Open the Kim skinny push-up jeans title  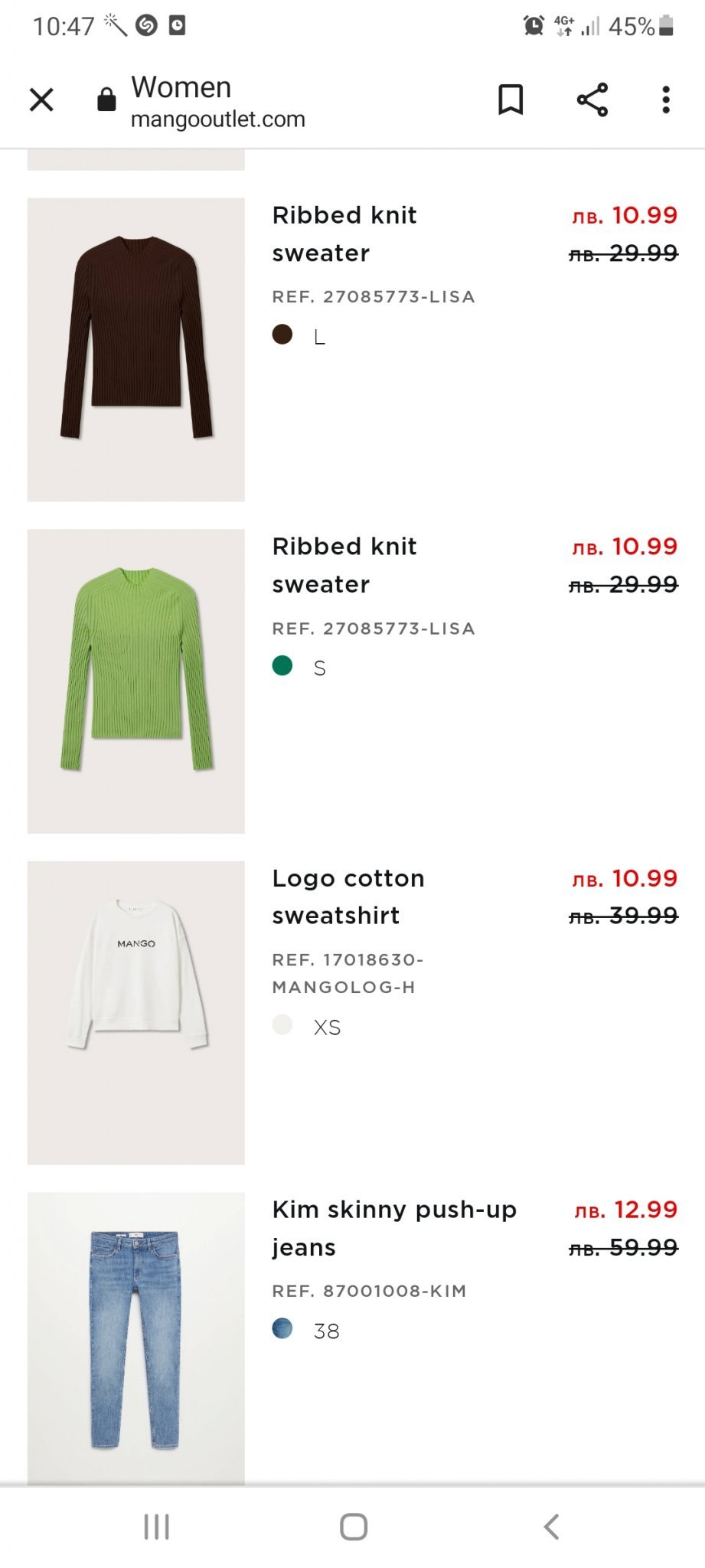click(x=394, y=1228)
